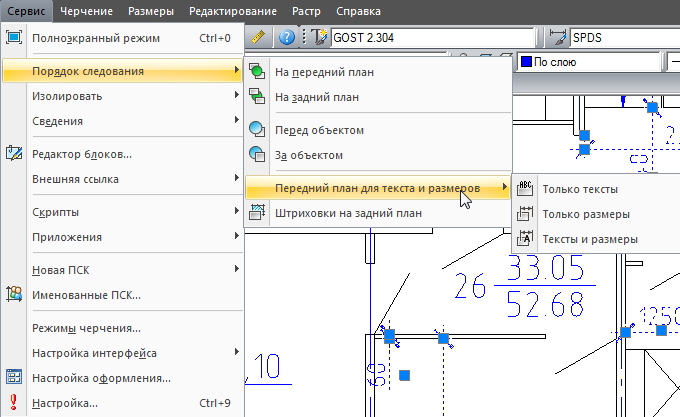The image size is (680, 417).
Task: Click the Настройка оформления icon
Action: point(14,377)
